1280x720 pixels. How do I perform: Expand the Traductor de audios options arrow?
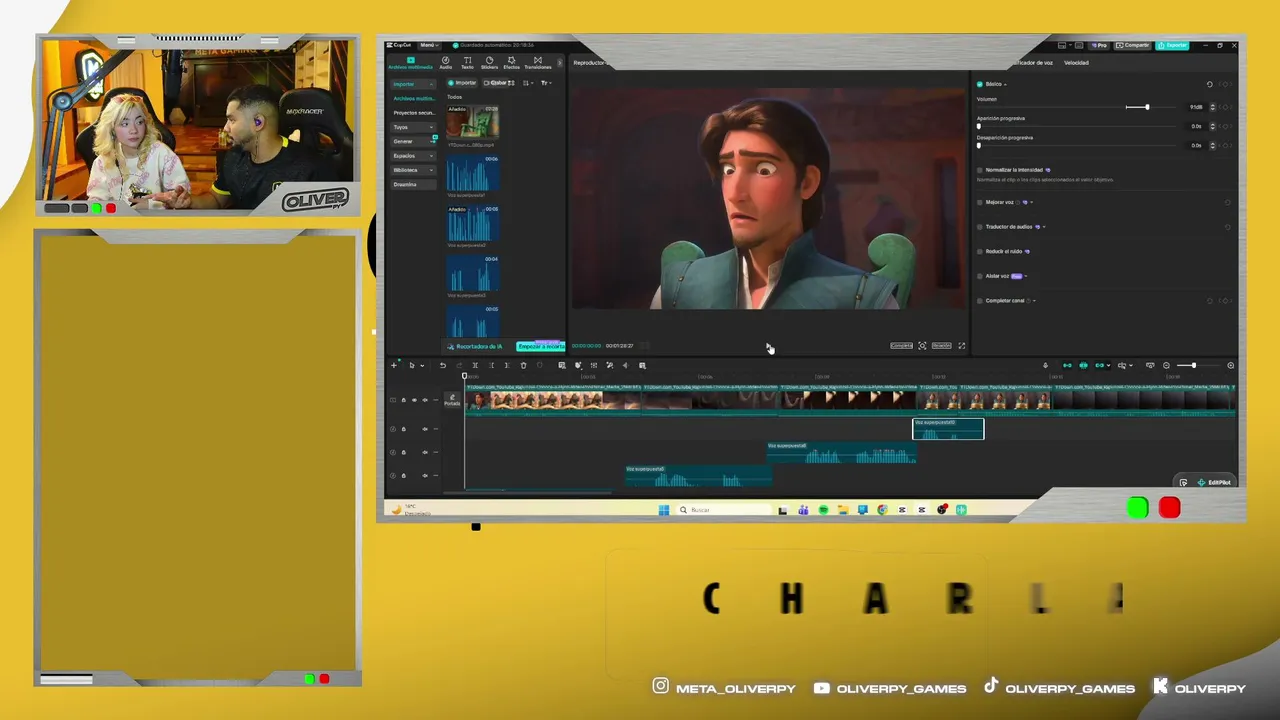[x=1043, y=227]
